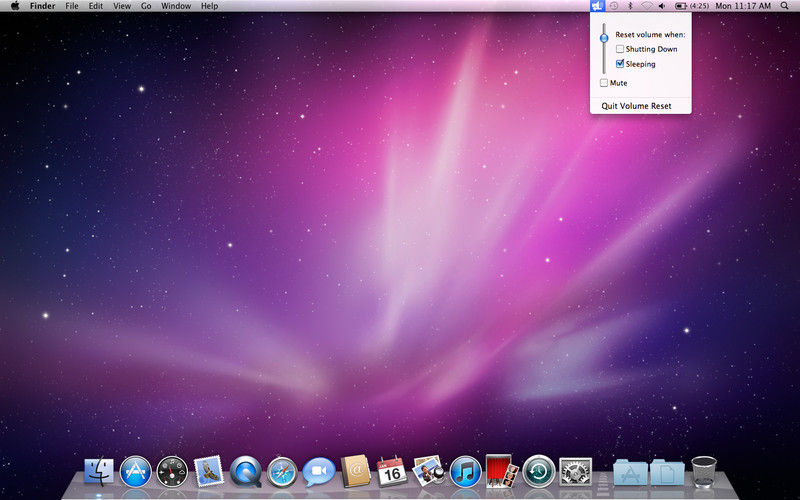Open the Applications folder stack
Image resolution: width=800 pixels, height=500 pixels.
[631, 472]
